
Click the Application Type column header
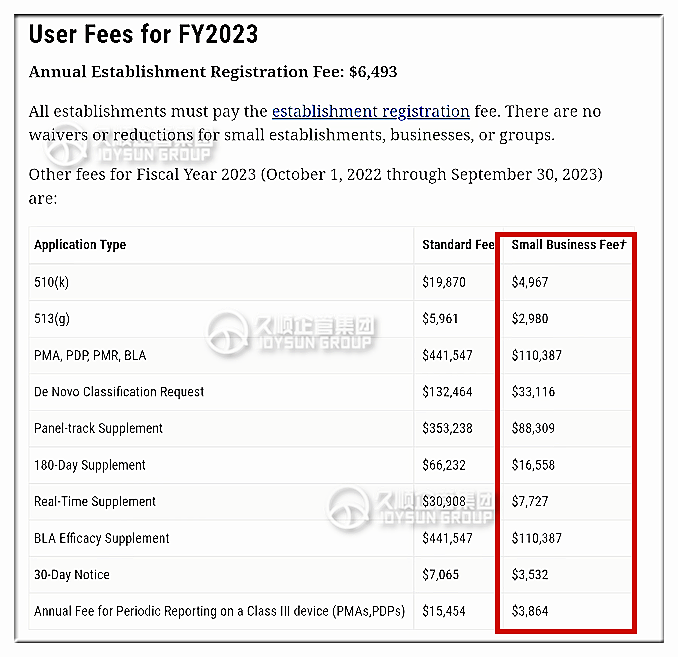coord(80,245)
